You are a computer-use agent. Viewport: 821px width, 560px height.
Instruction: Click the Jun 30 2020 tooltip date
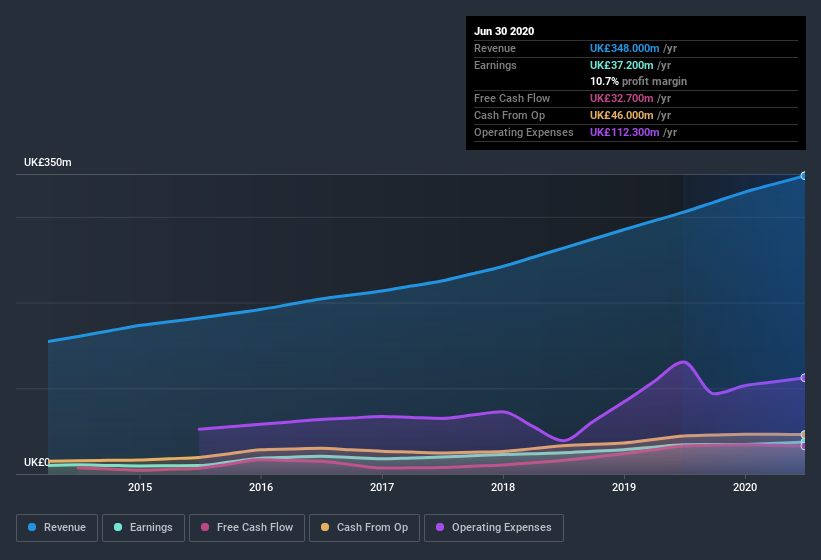pyautogui.click(x=504, y=31)
